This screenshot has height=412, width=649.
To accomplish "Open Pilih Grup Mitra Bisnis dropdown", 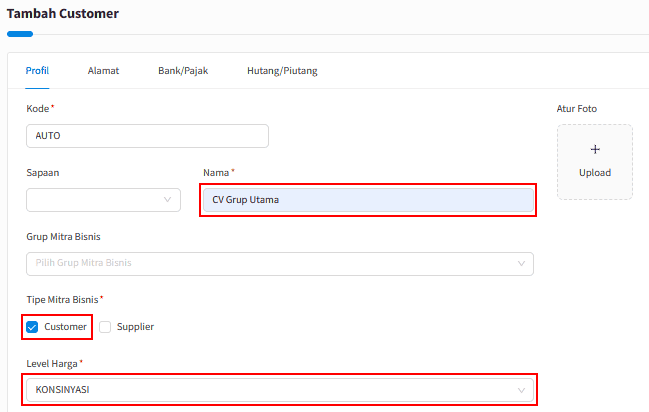I will coord(280,264).
